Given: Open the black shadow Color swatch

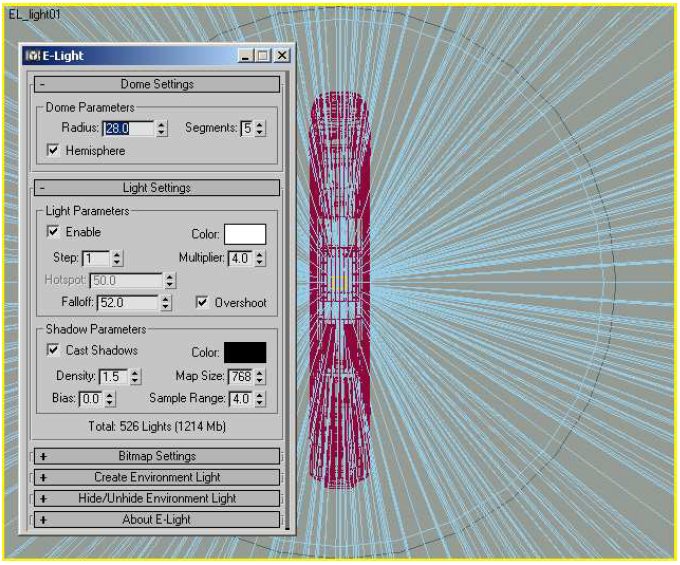Looking at the screenshot, I should point(245,352).
